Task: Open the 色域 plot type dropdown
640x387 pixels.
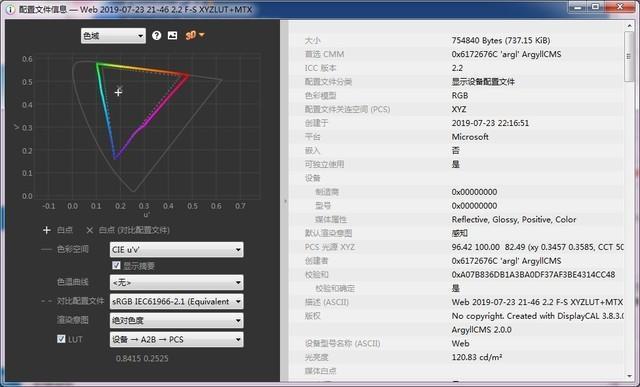Action: [113, 36]
